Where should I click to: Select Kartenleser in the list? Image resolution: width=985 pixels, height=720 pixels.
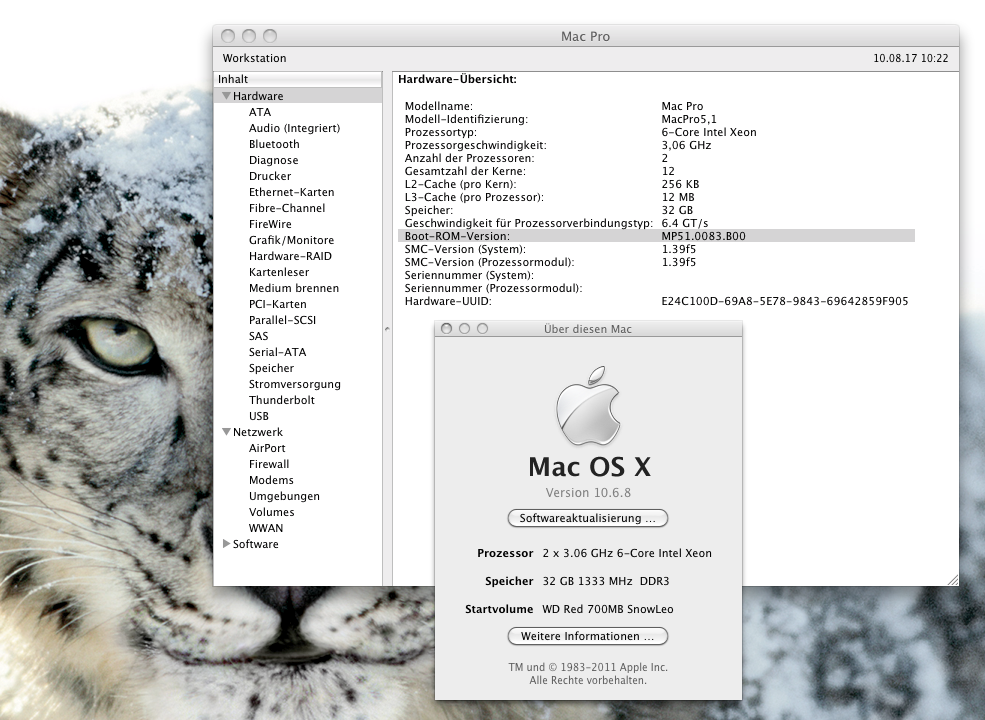tap(279, 272)
